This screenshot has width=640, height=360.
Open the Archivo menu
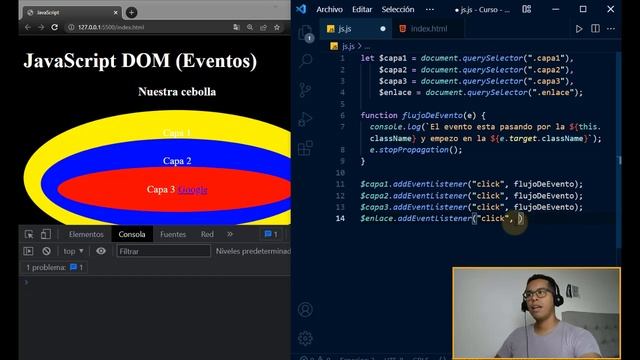click(329, 9)
